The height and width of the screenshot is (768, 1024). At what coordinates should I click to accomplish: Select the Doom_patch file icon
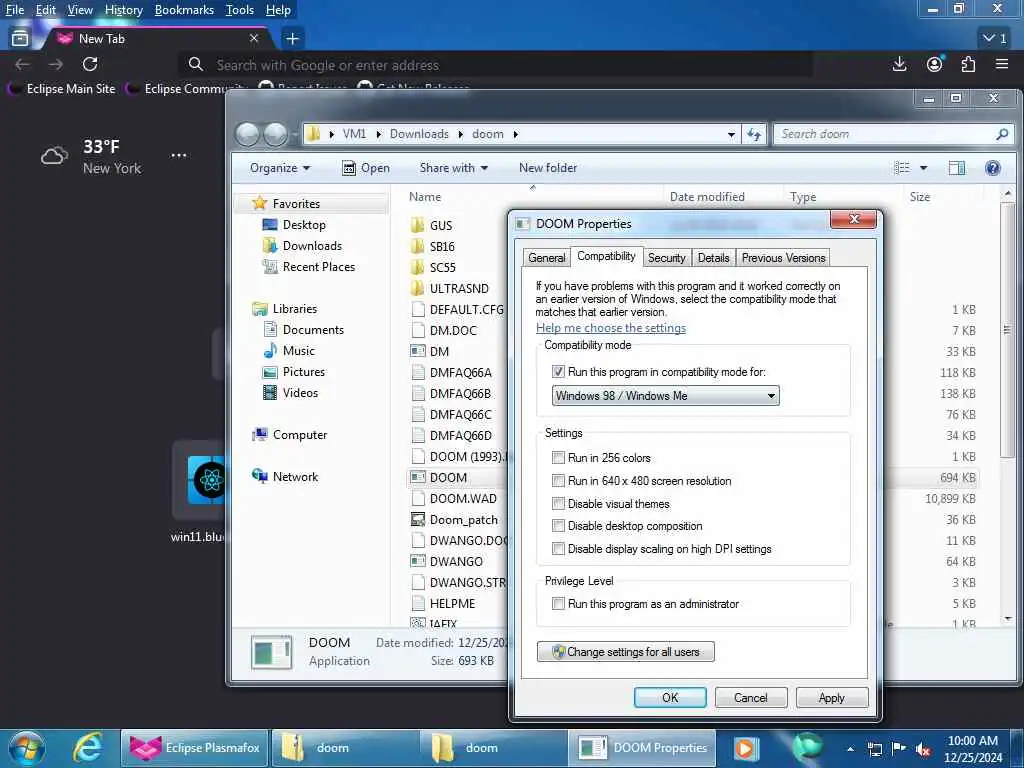pos(418,520)
